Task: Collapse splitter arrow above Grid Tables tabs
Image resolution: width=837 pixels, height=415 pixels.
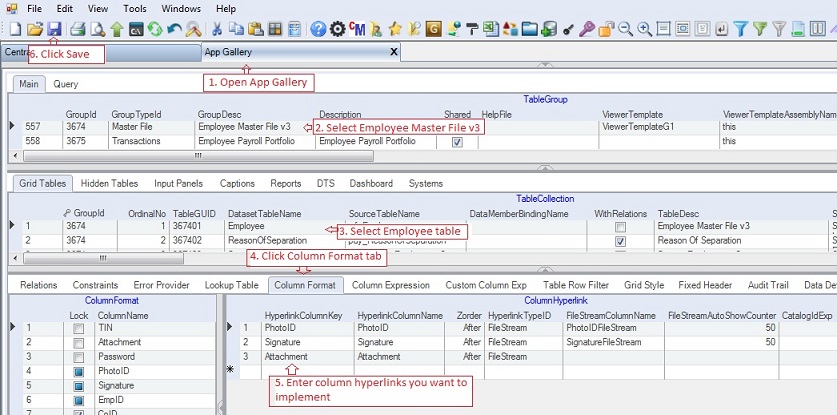Action: coord(544,168)
